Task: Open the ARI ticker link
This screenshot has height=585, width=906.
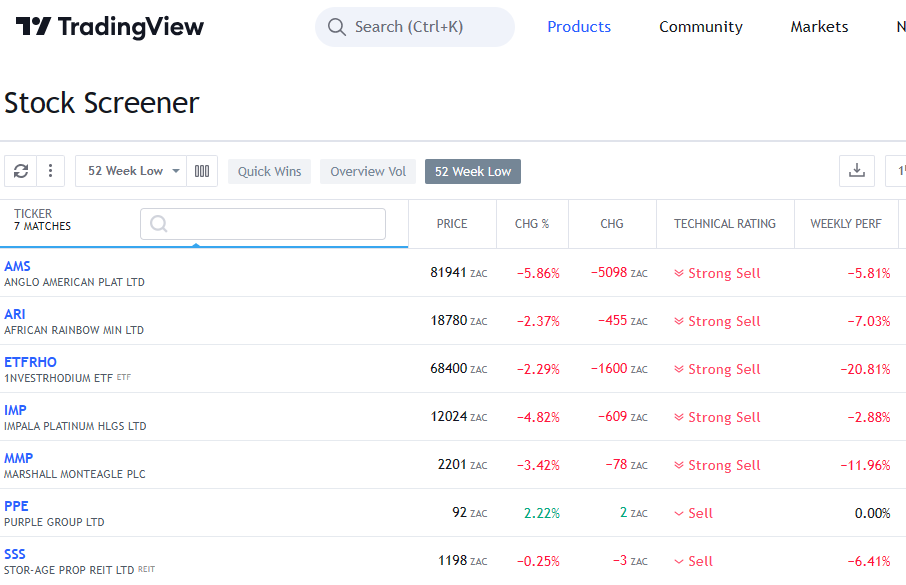Action: pos(15,314)
